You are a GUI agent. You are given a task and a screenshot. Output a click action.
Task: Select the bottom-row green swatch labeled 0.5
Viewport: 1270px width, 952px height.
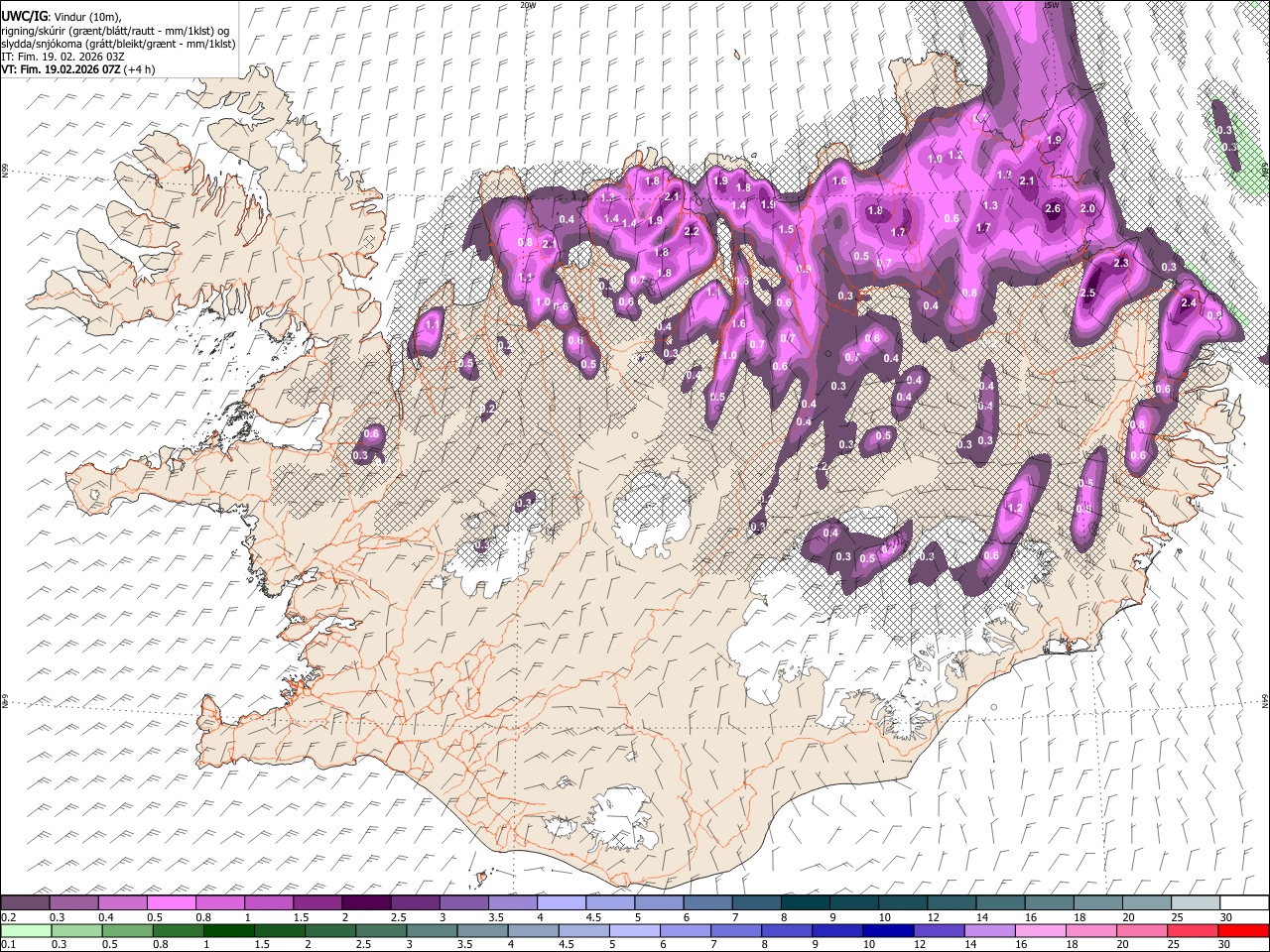[x=127, y=930]
